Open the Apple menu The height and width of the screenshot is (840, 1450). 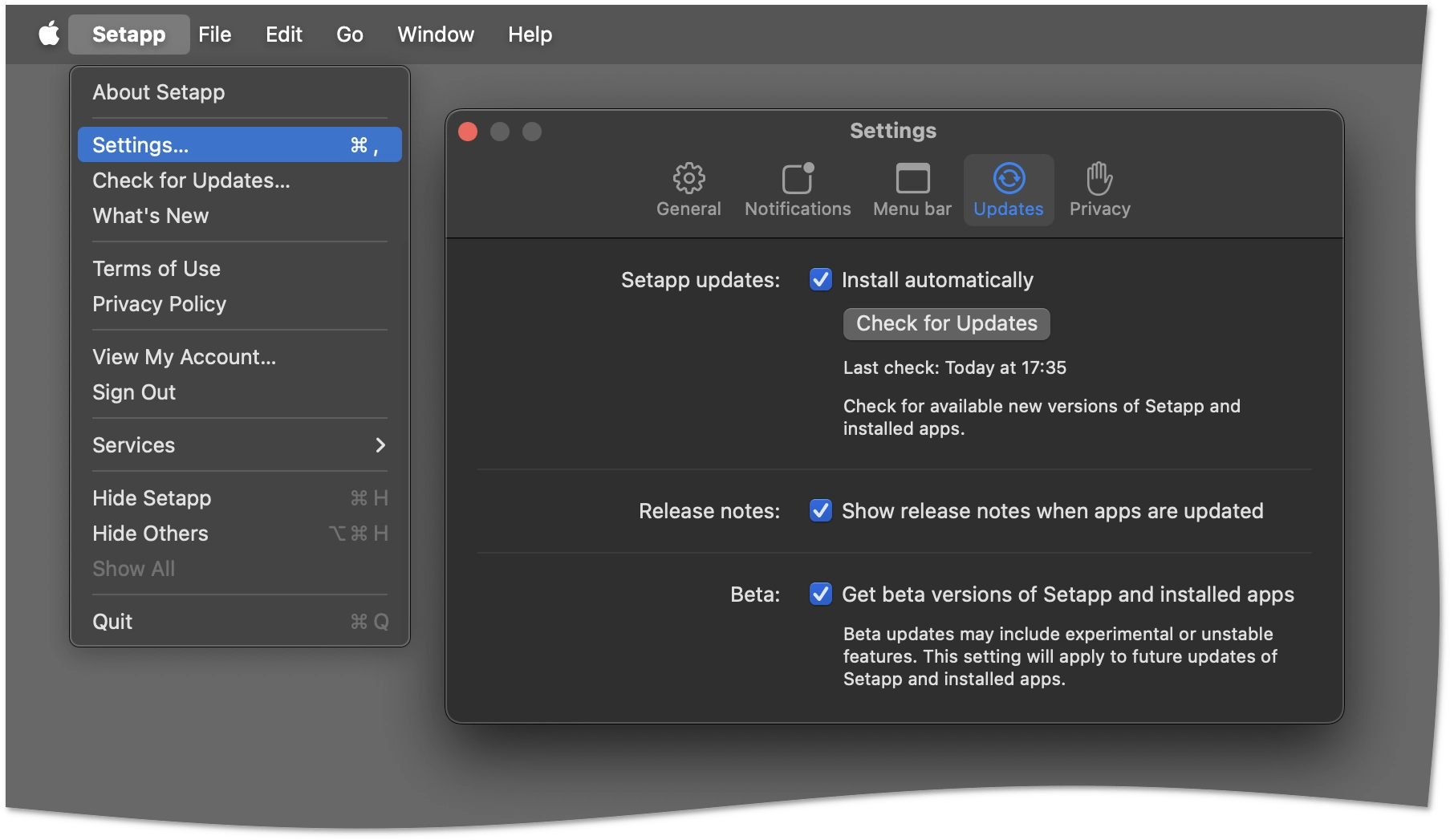50,34
